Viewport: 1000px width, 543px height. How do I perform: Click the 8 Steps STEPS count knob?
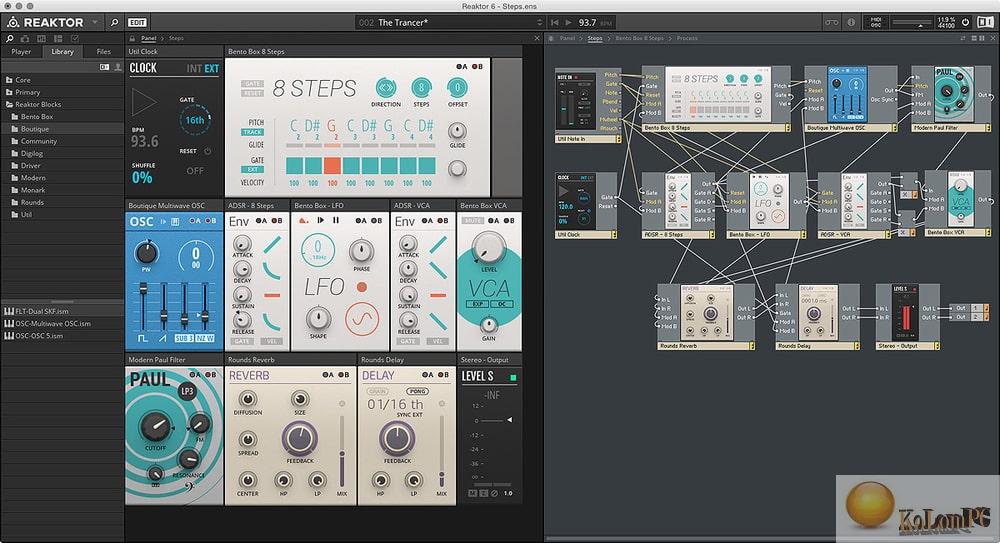click(x=421, y=87)
